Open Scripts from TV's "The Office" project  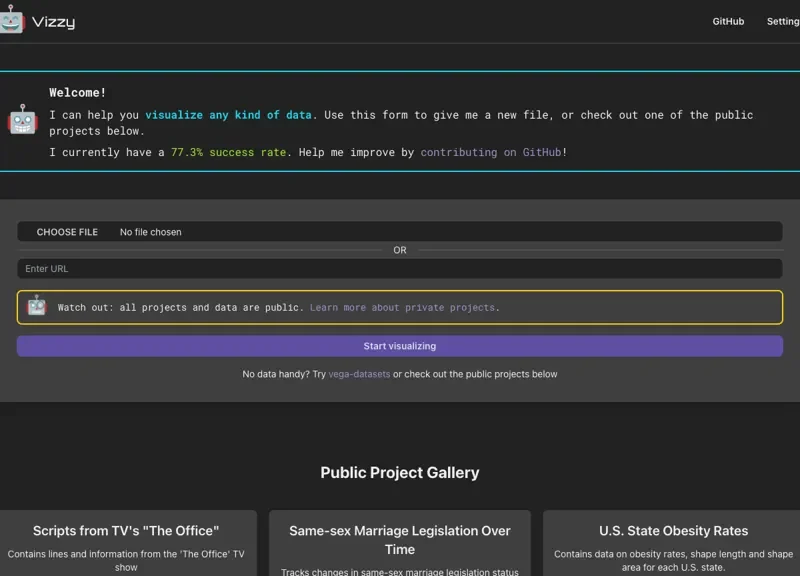[126, 531]
